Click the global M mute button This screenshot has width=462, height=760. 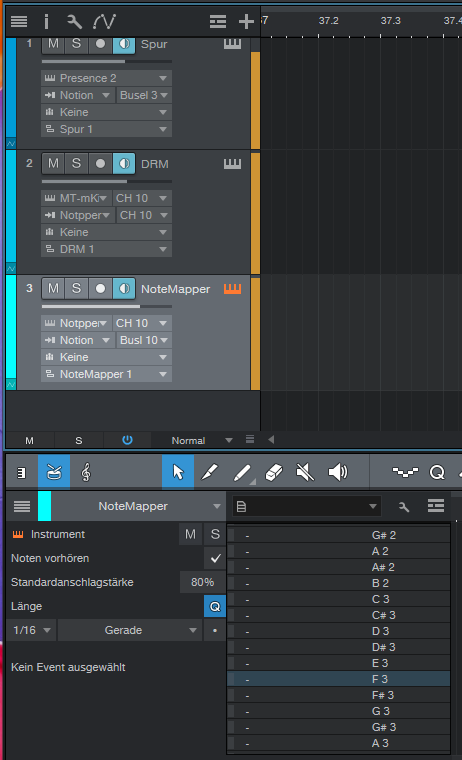click(30, 441)
